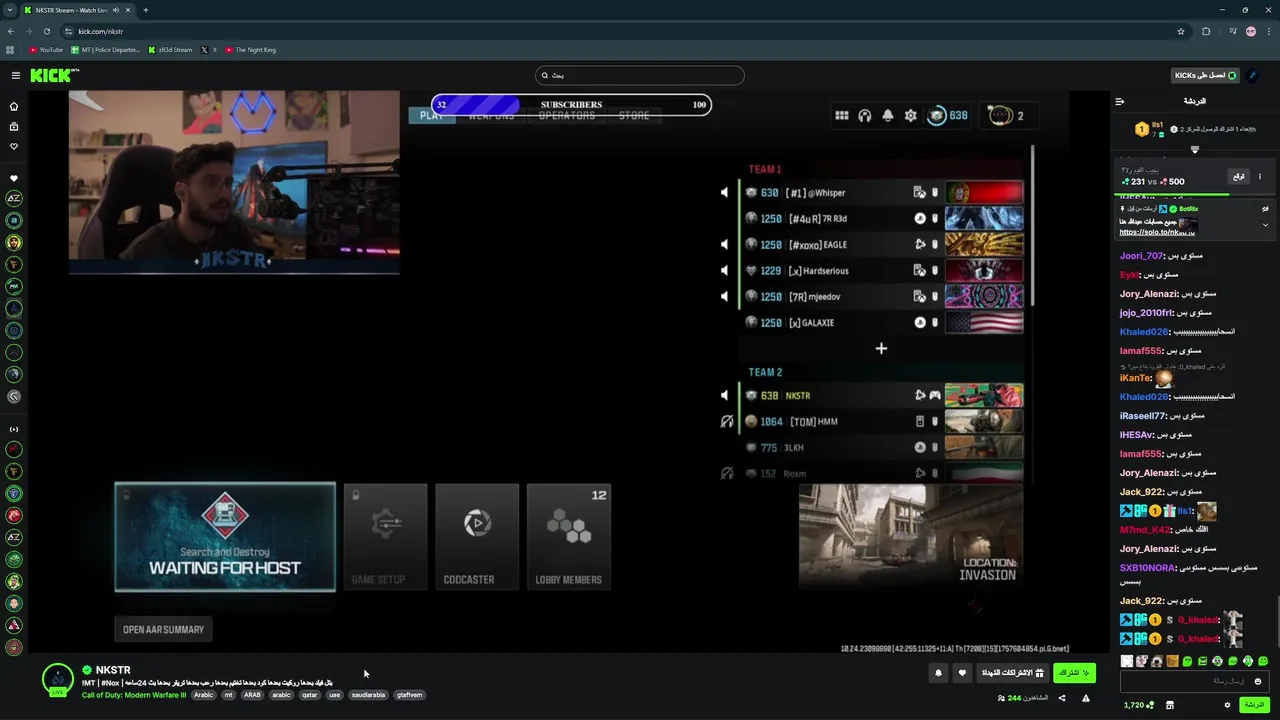
Task: Share the stream via share icon
Action: point(1062,698)
